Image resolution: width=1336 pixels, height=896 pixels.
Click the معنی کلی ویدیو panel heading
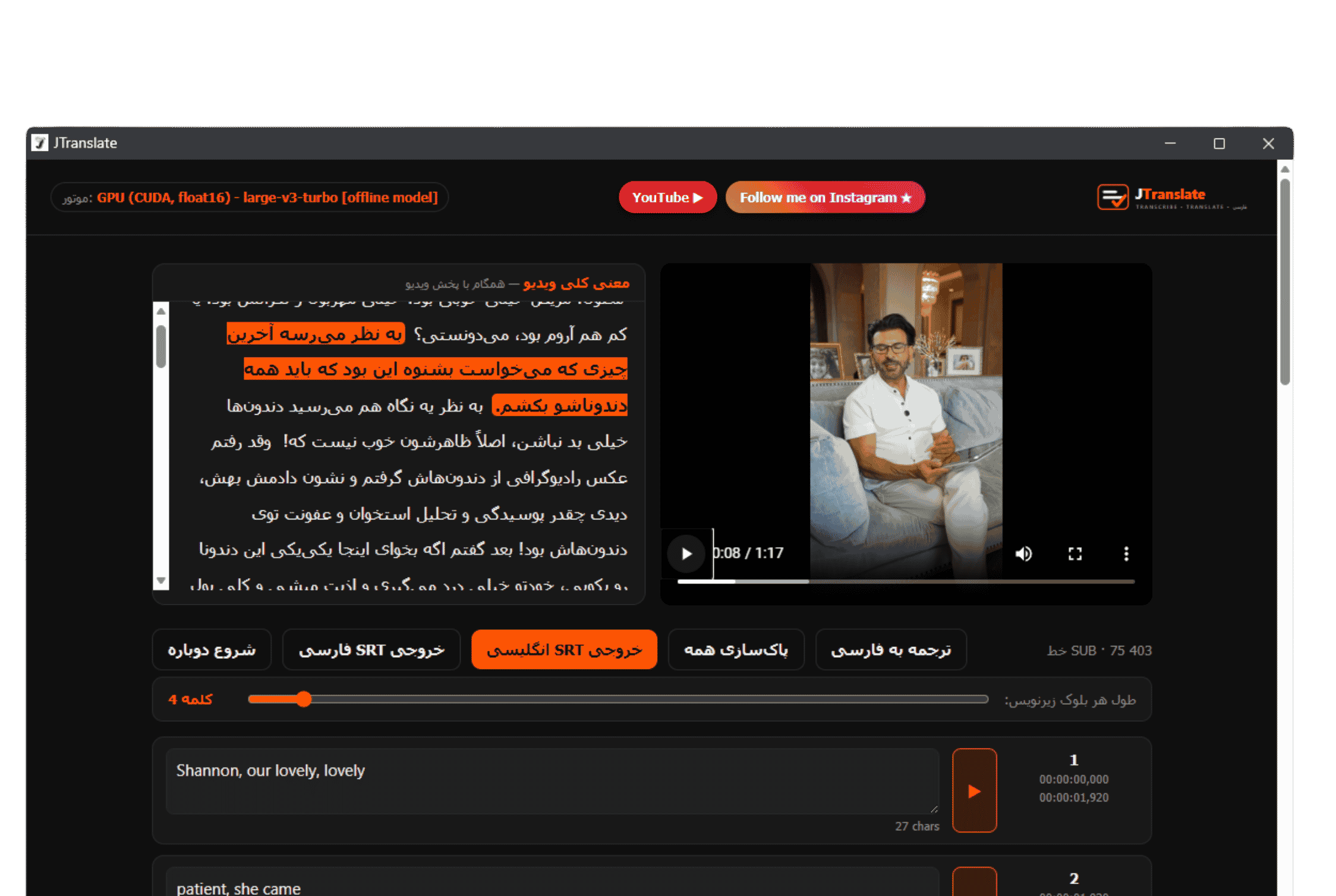coord(576,283)
